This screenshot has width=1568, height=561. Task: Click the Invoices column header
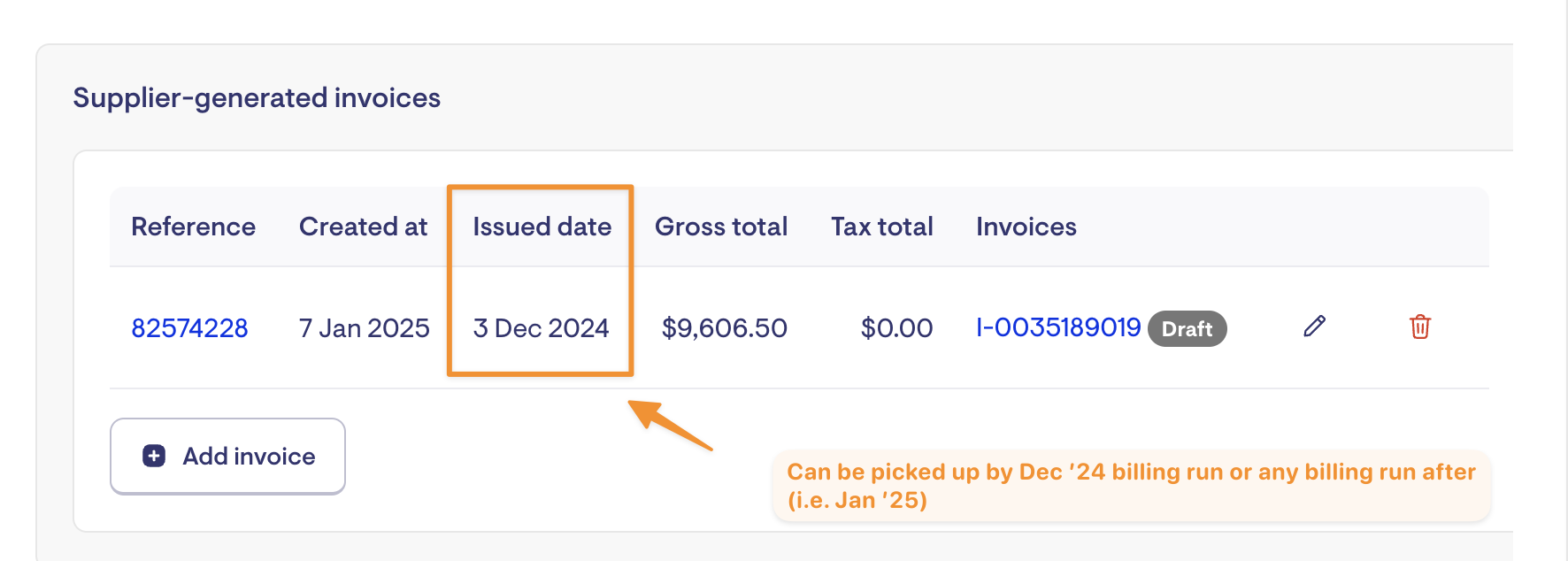1026,227
